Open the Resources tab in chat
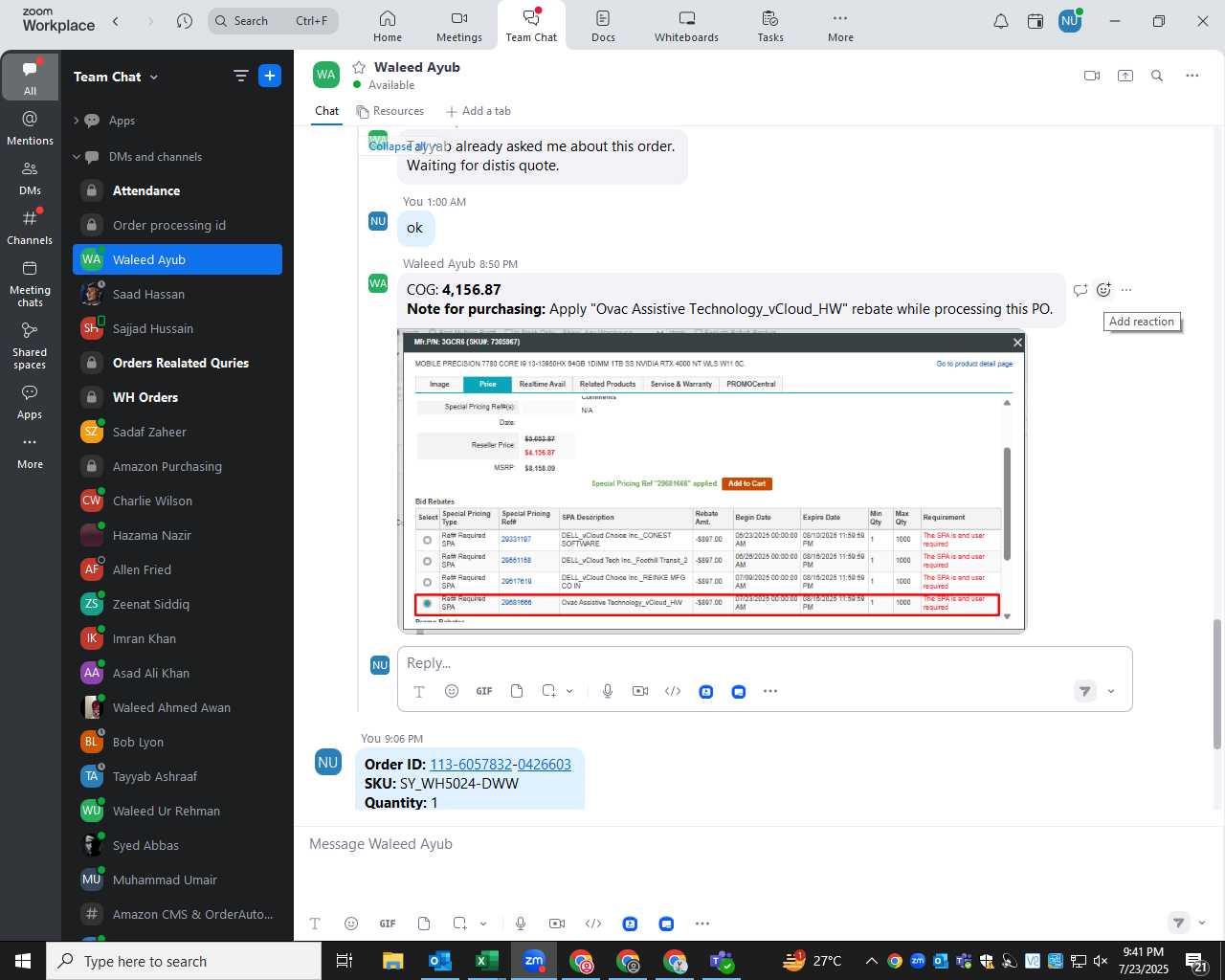1225x980 pixels. click(390, 111)
